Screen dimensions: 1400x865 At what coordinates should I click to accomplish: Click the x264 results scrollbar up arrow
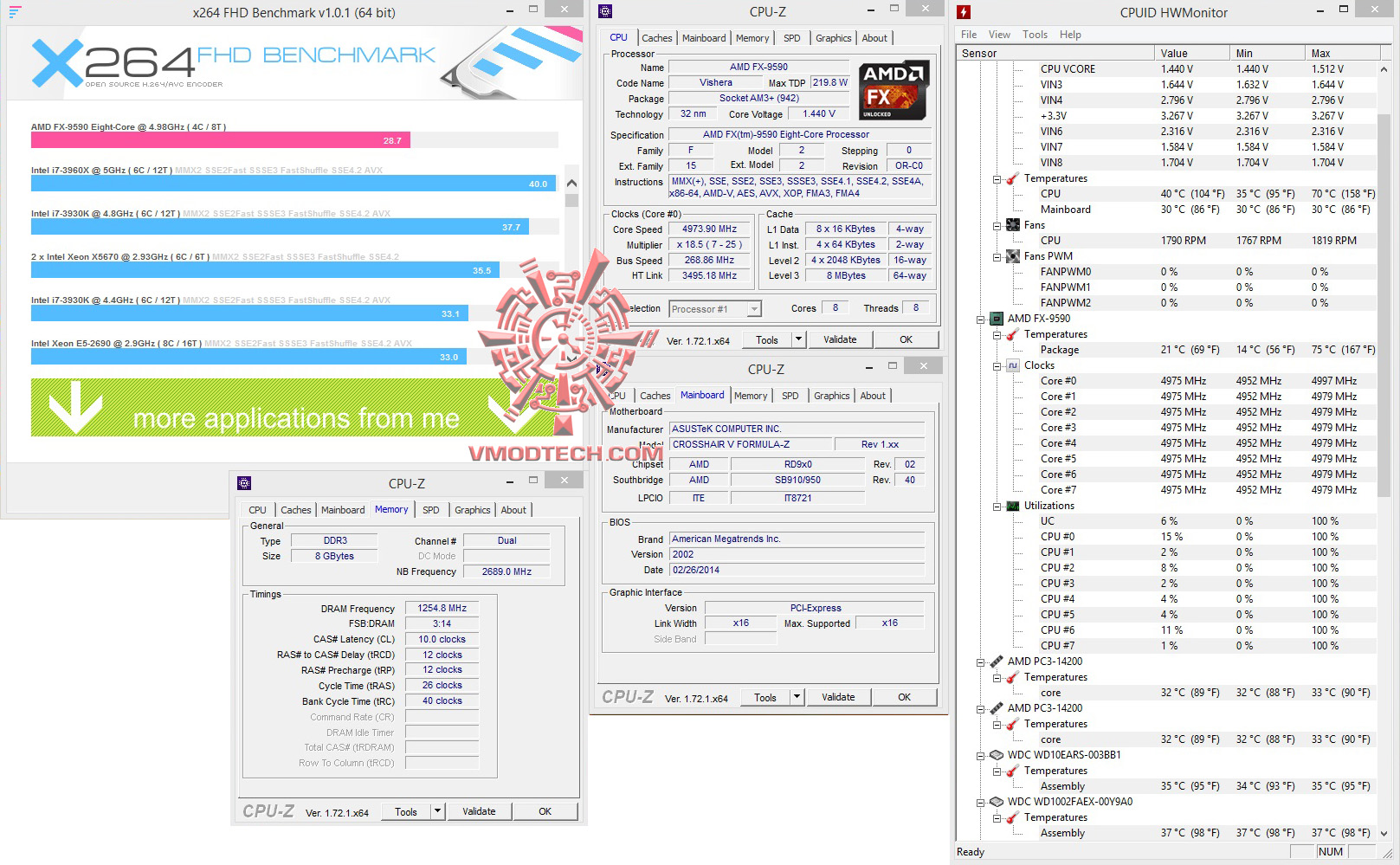point(571,184)
